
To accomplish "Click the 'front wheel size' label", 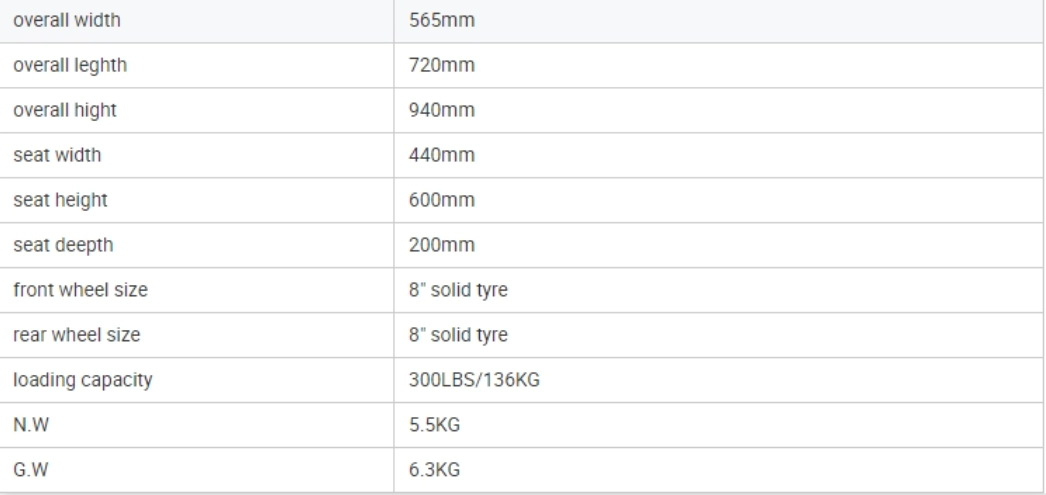I will (x=80, y=290).
